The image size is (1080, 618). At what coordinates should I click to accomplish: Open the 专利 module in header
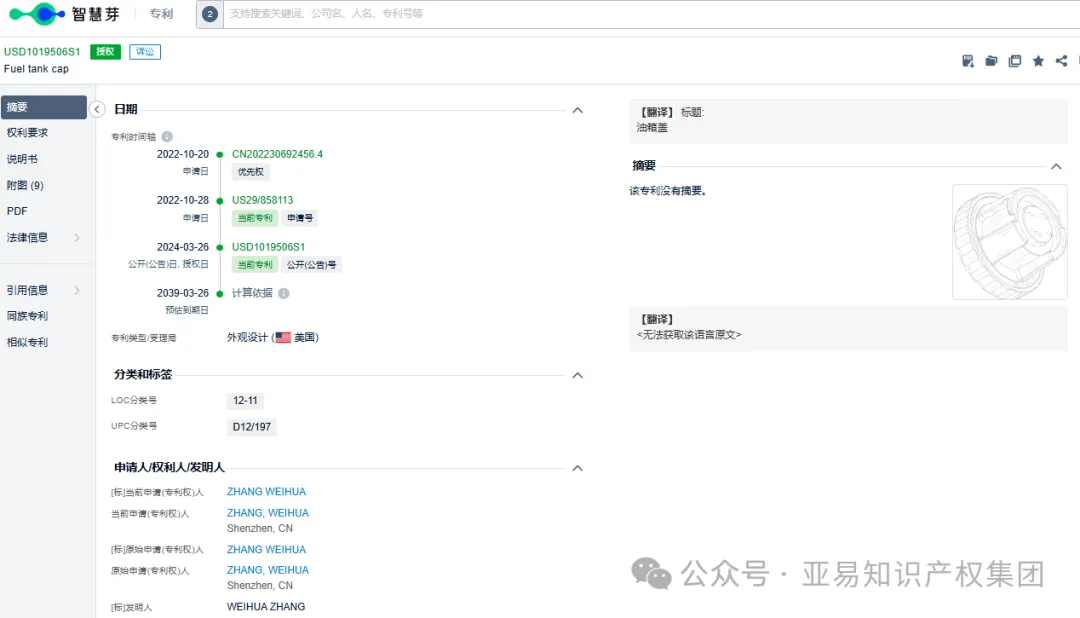tap(161, 14)
